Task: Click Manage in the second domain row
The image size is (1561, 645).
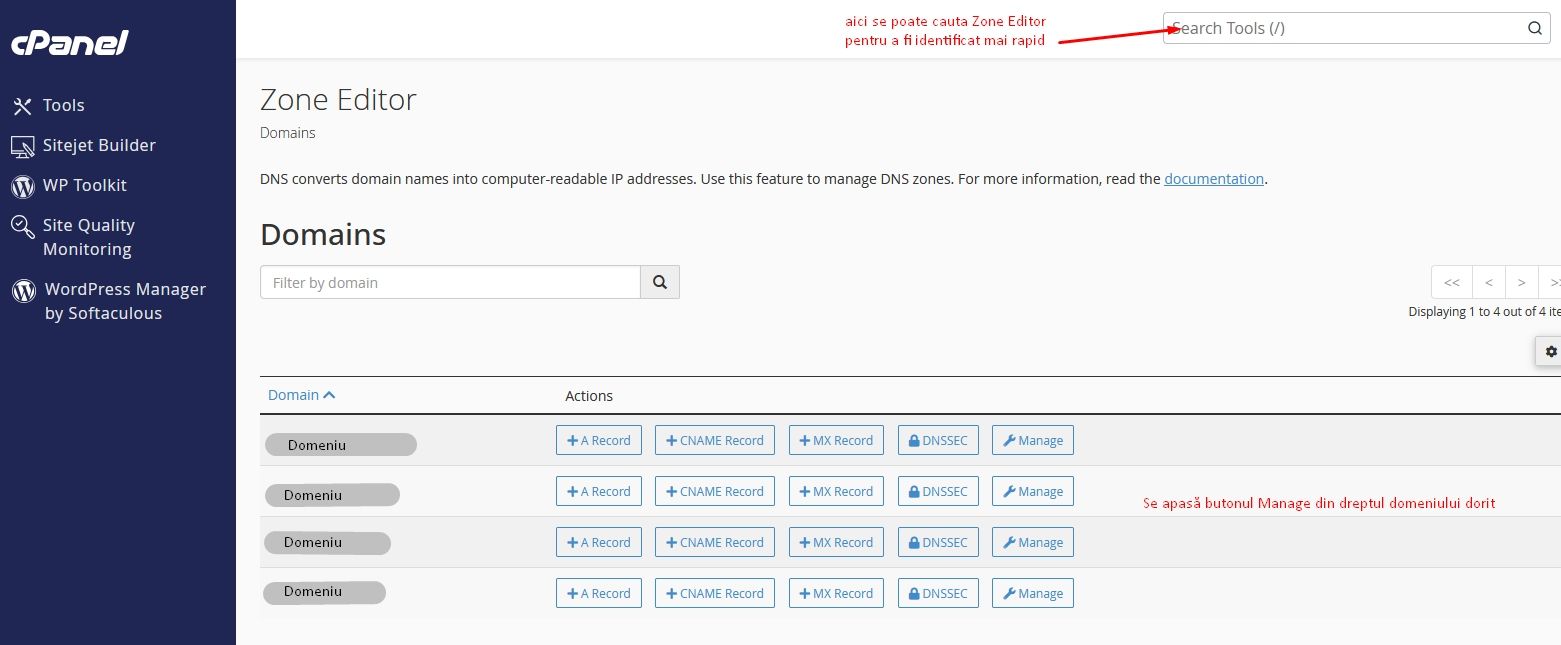Action: (1033, 491)
